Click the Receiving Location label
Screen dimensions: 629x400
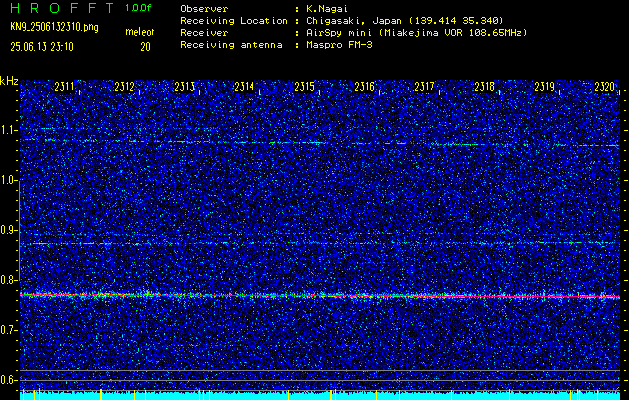234,21
